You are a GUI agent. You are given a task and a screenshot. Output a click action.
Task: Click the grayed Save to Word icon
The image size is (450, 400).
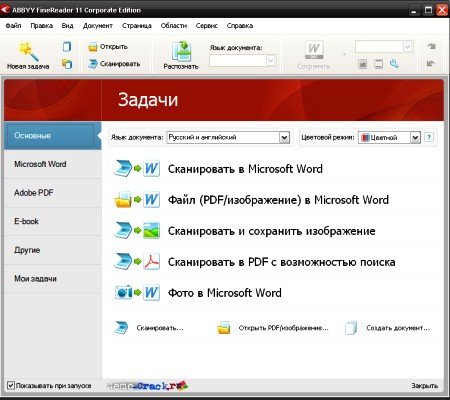pos(314,50)
